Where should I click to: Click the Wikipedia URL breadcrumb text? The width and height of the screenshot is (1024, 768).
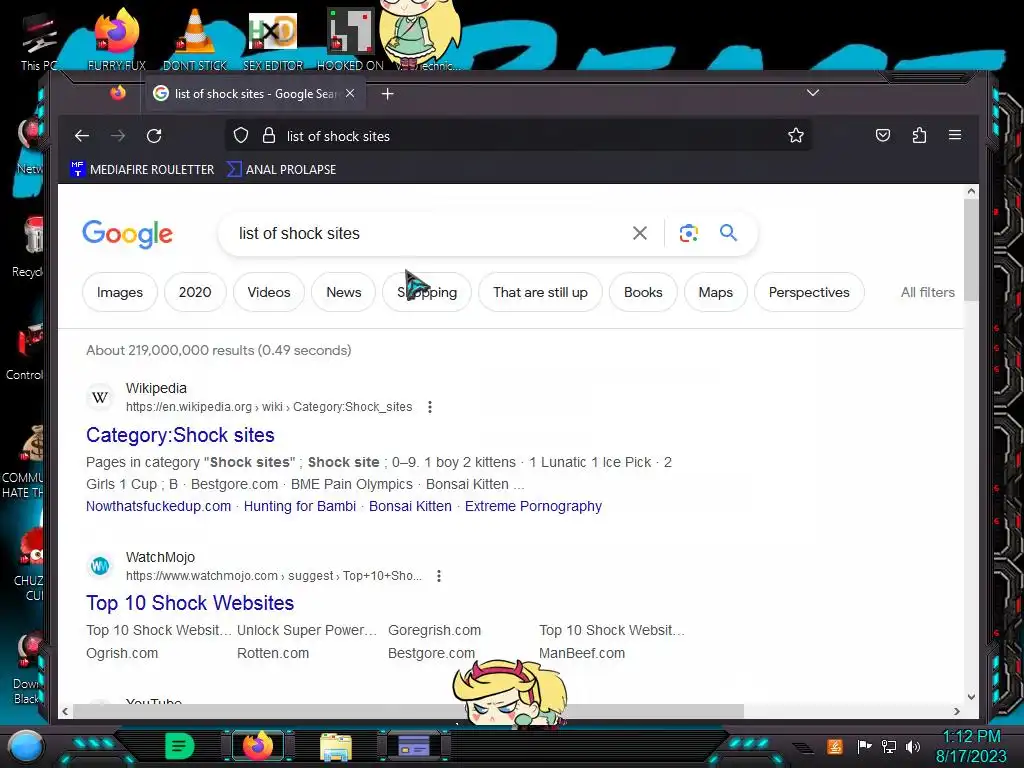coord(269,407)
